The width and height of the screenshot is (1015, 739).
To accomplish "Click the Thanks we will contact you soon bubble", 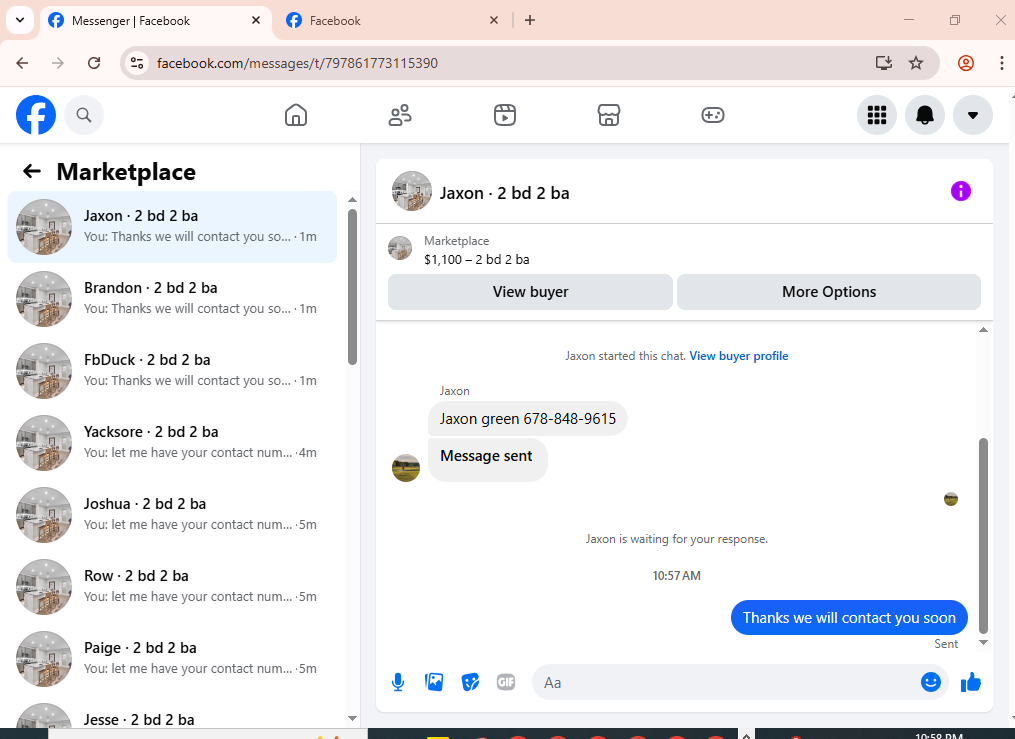I will (x=849, y=618).
